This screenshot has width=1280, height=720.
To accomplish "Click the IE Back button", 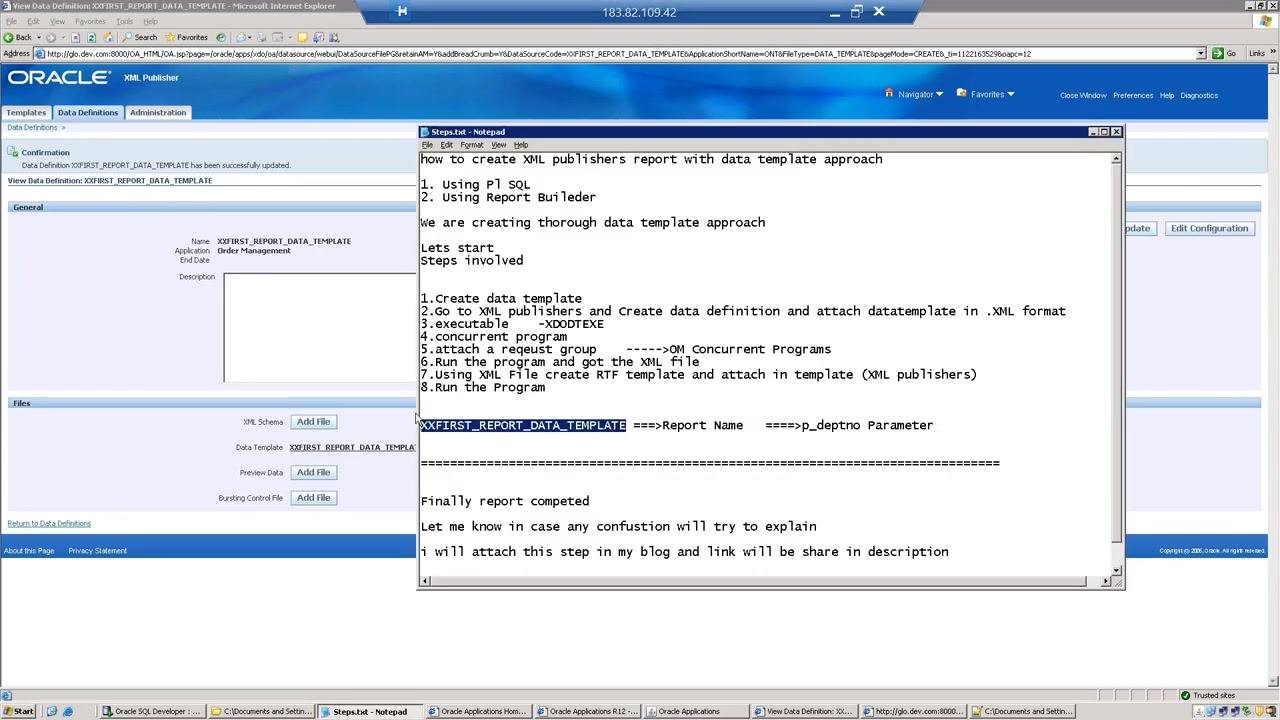I will (18, 37).
